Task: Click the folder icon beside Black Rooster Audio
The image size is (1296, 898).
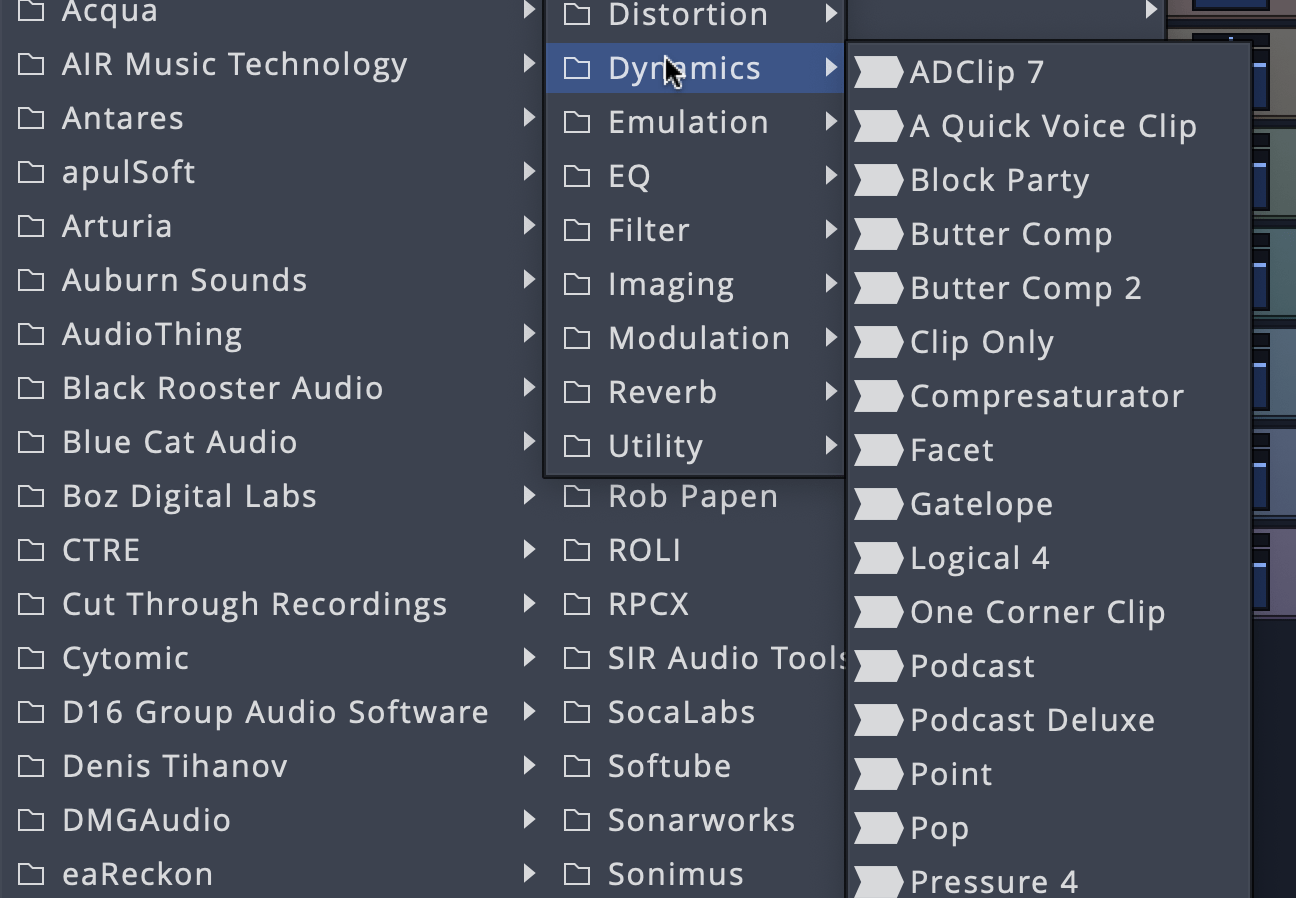Action: pos(30,388)
